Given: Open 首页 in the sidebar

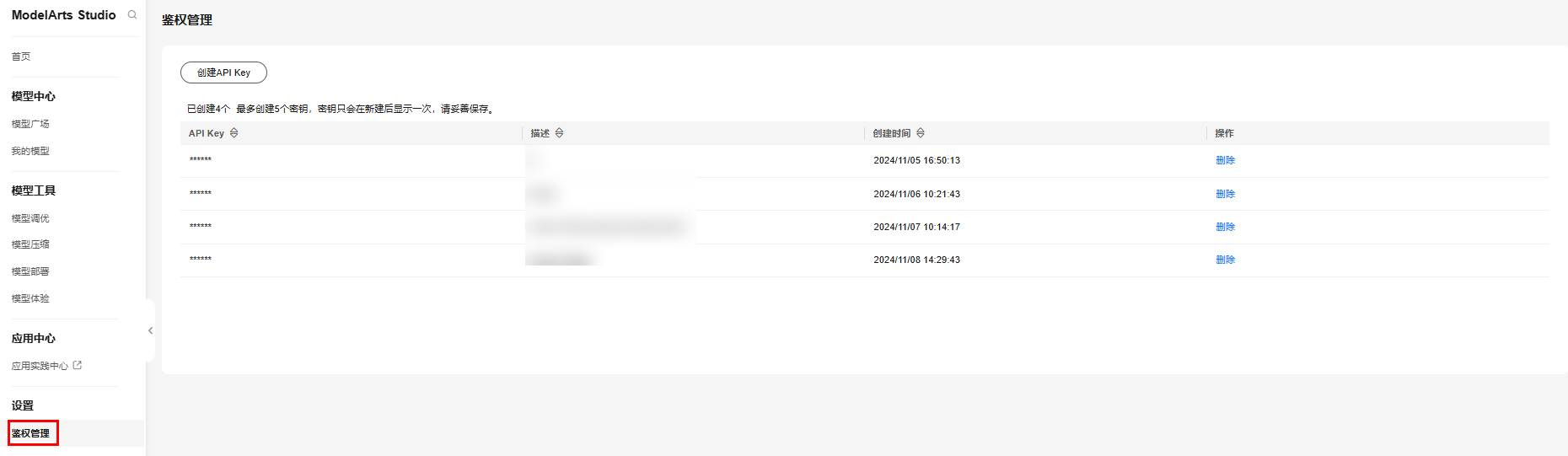Looking at the screenshot, I should pyautogui.click(x=21, y=56).
